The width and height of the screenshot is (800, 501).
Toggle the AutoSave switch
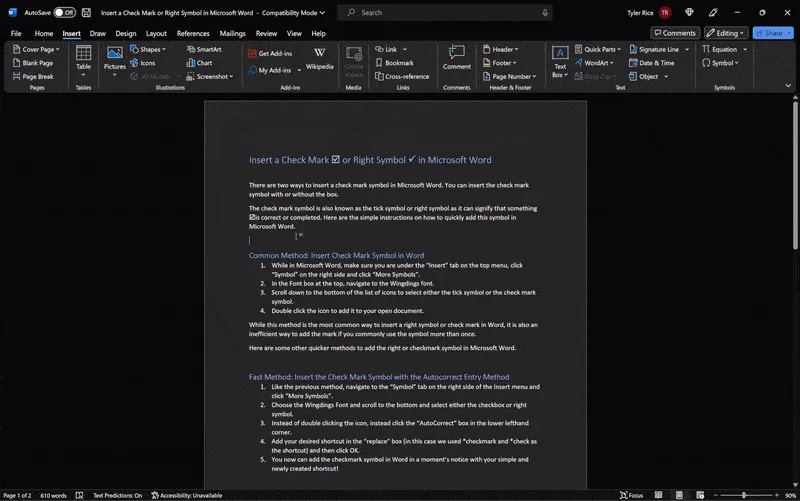click(x=64, y=13)
